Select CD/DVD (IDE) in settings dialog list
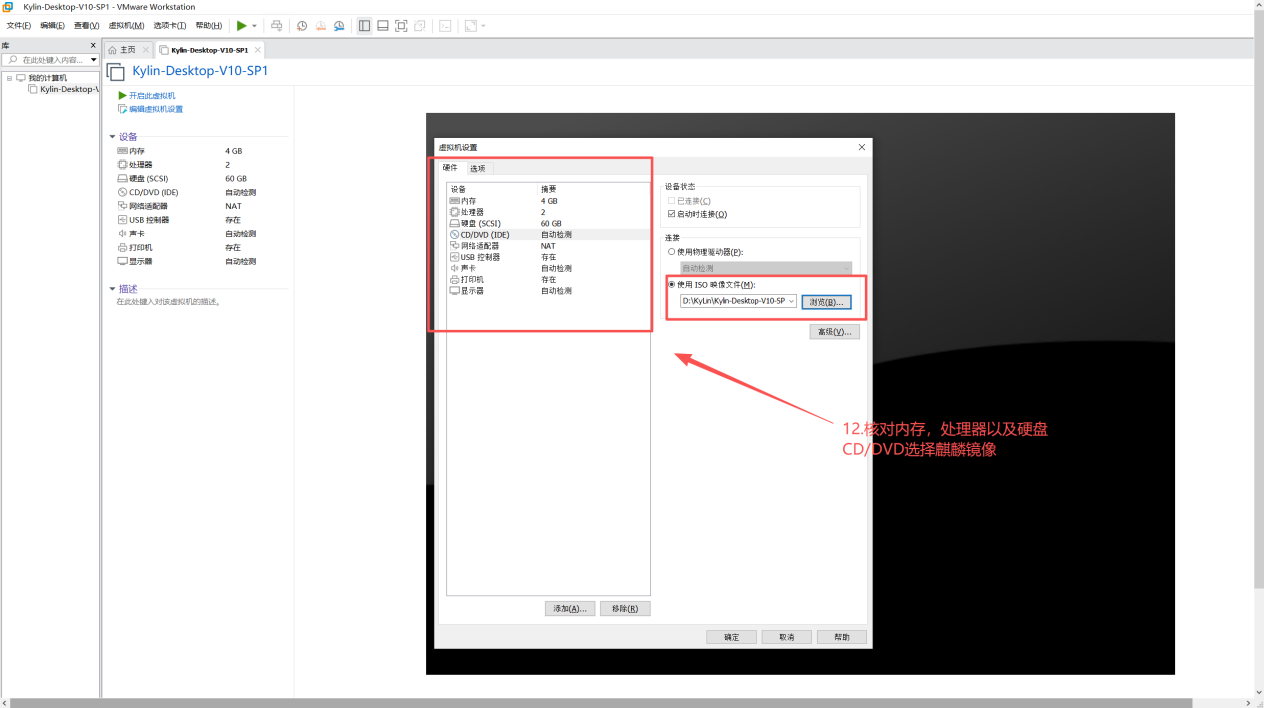1264x708 pixels. 548,234
